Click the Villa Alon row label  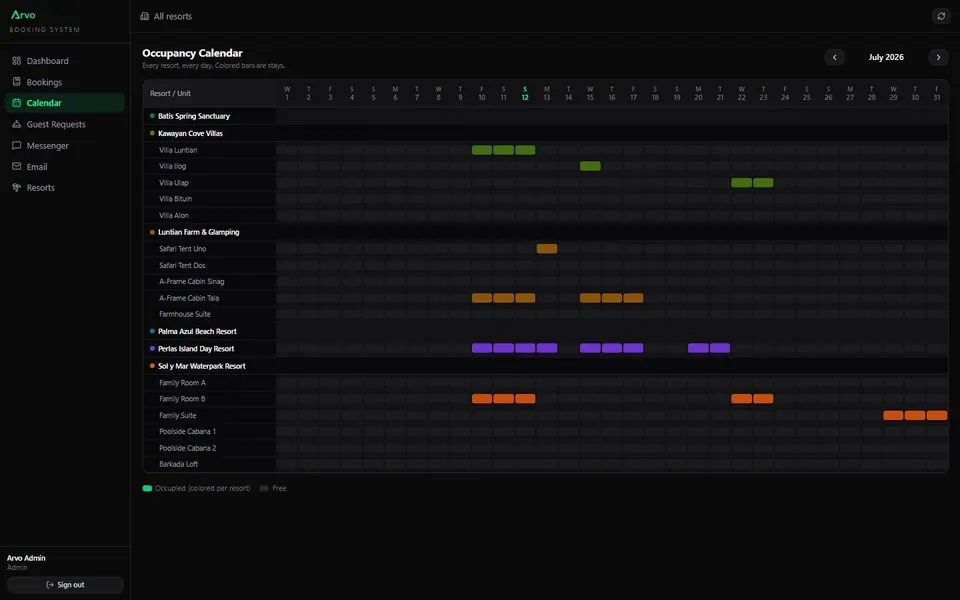[x=174, y=216]
